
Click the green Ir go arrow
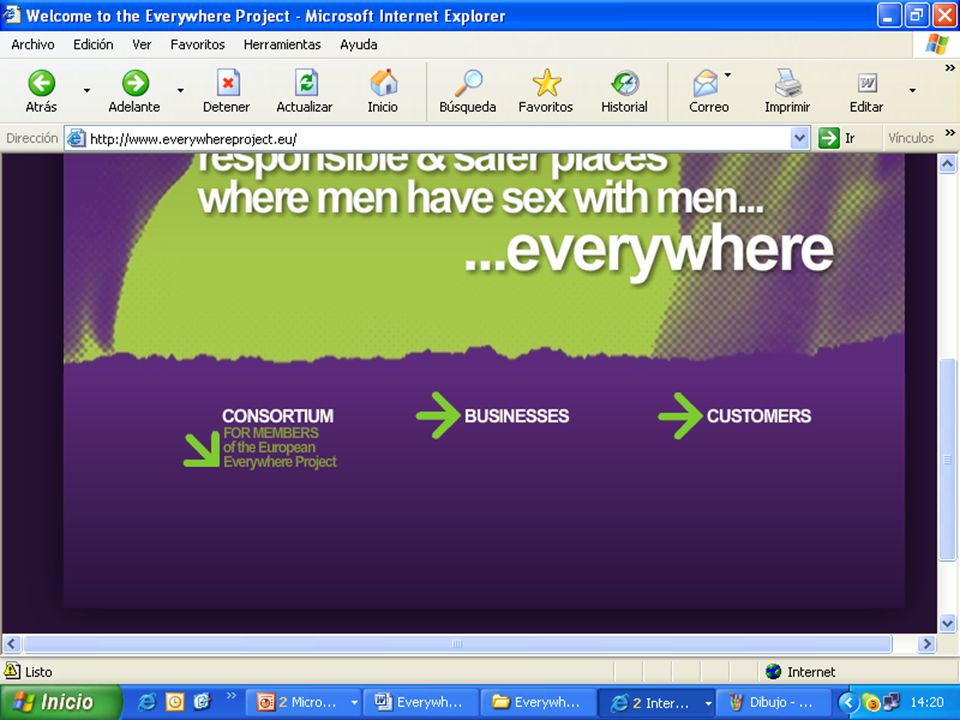click(829, 138)
